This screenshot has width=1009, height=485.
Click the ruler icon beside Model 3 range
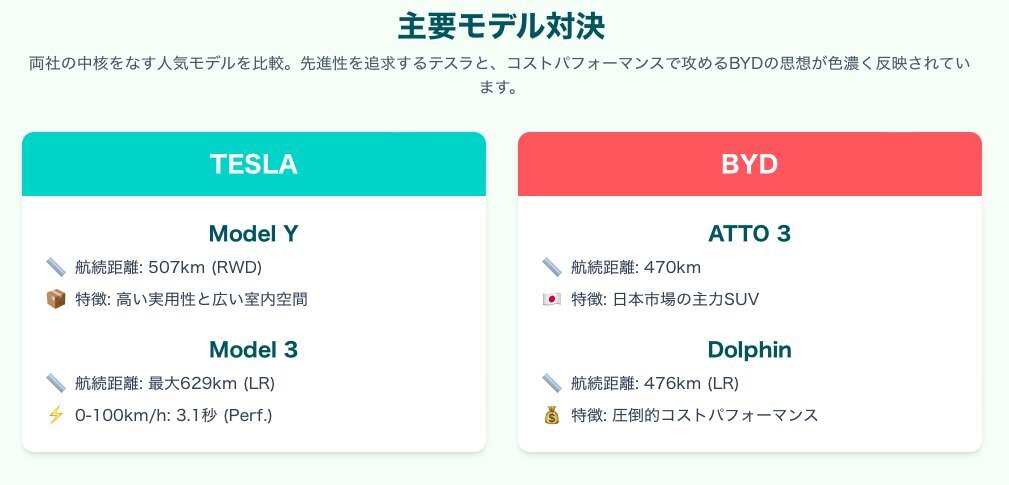point(56,383)
